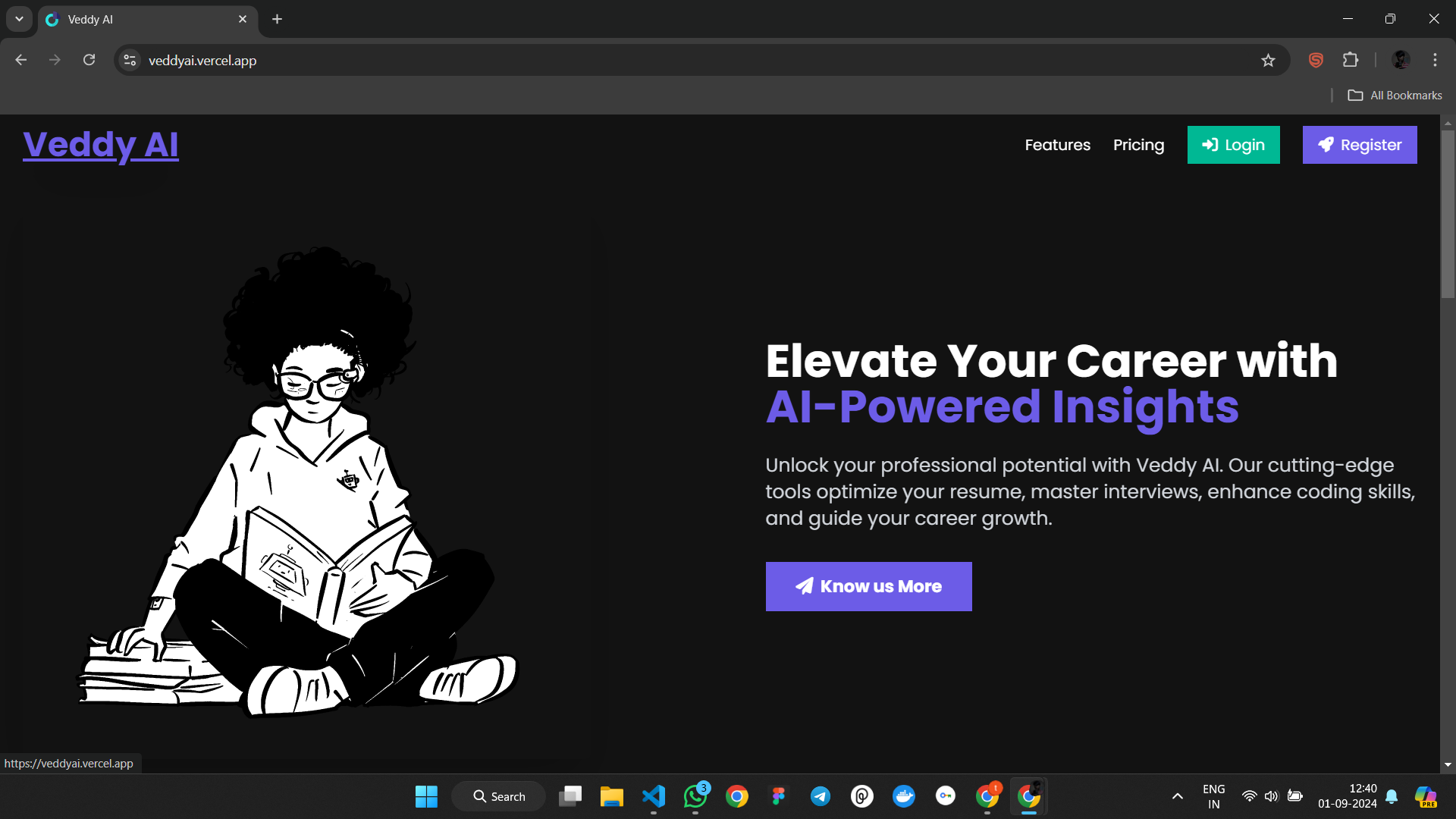Click the green Login button
Image resolution: width=1456 pixels, height=819 pixels.
coord(1233,145)
